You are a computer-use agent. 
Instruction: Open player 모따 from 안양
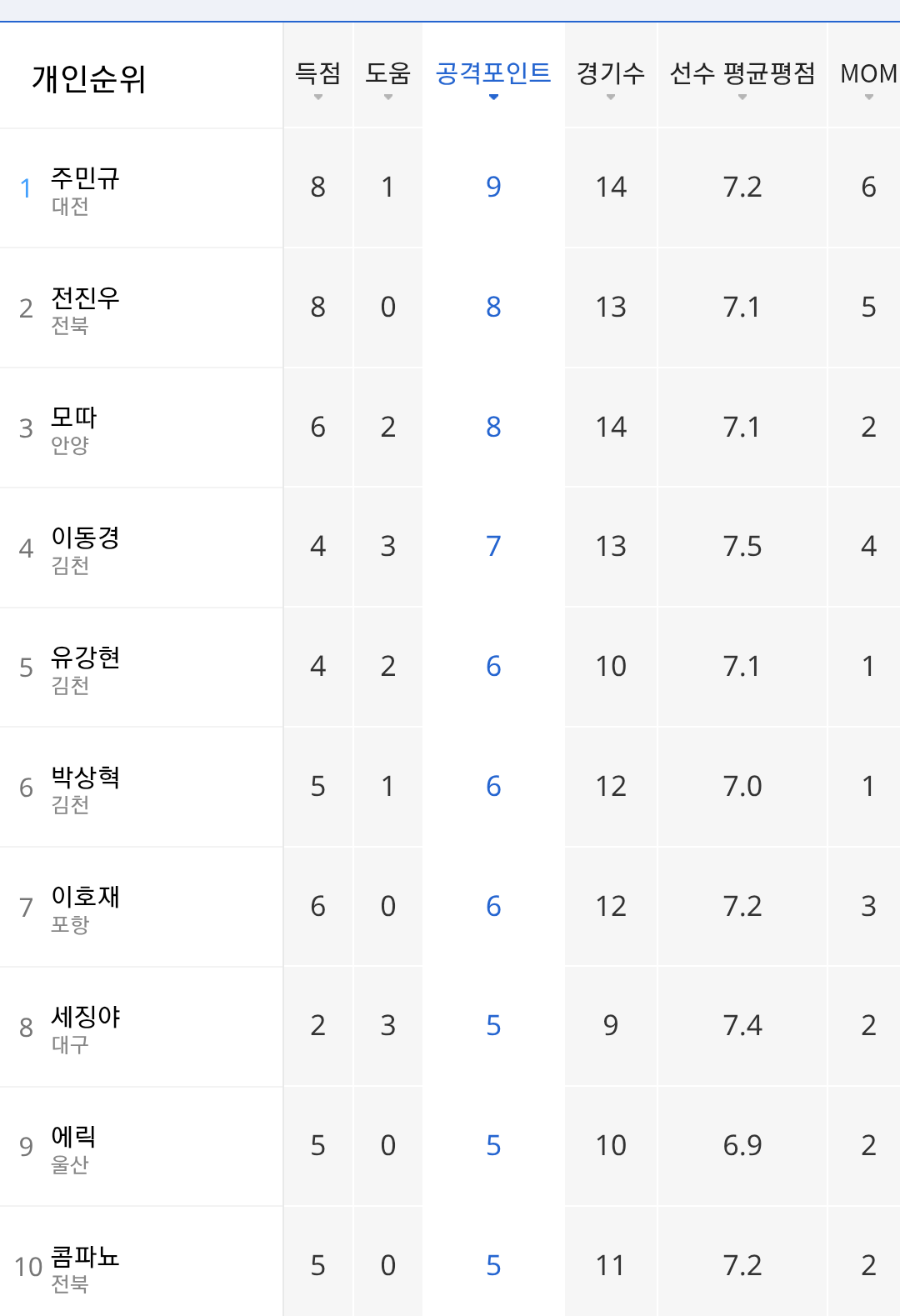click(x=74, y=417)
